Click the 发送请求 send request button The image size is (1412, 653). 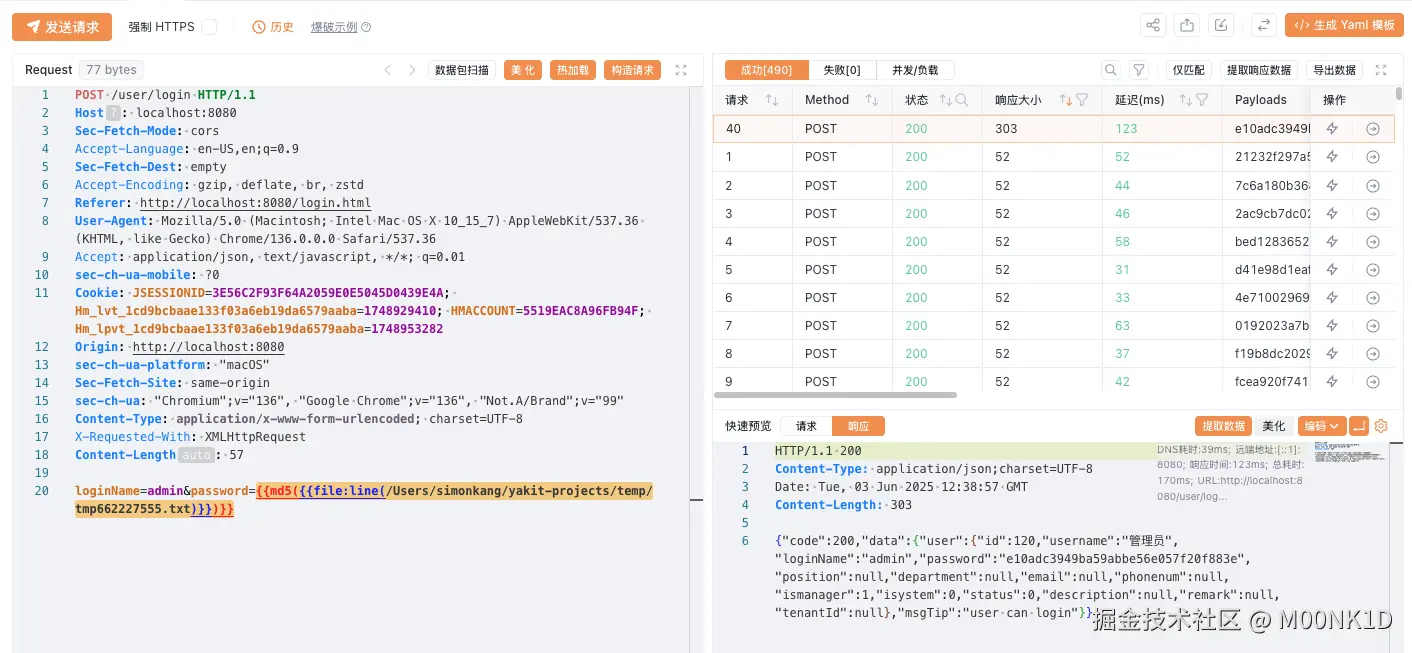click(x=62, y=27)
